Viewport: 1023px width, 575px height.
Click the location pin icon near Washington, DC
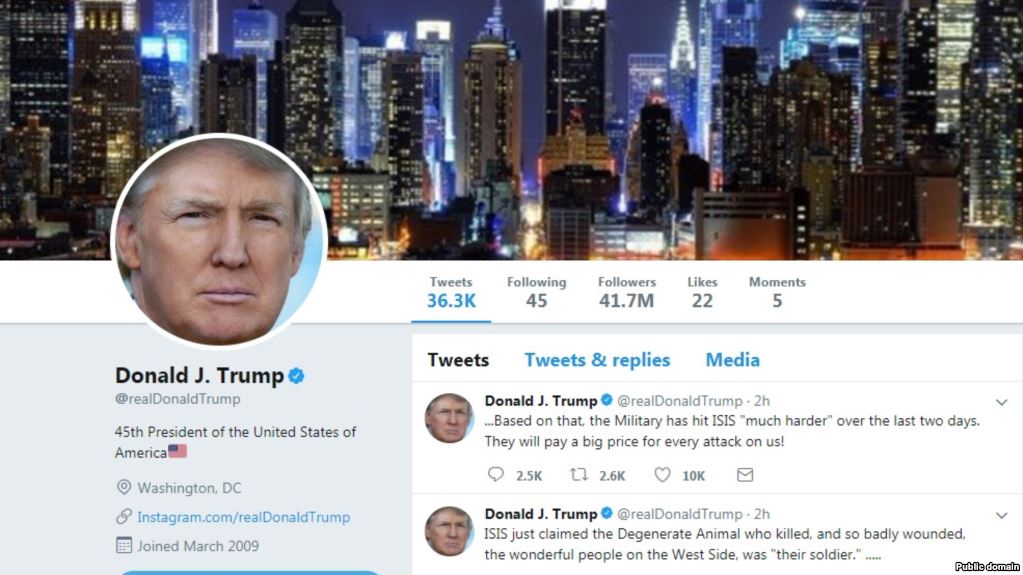pyautogui.click(x=123, y=487)
